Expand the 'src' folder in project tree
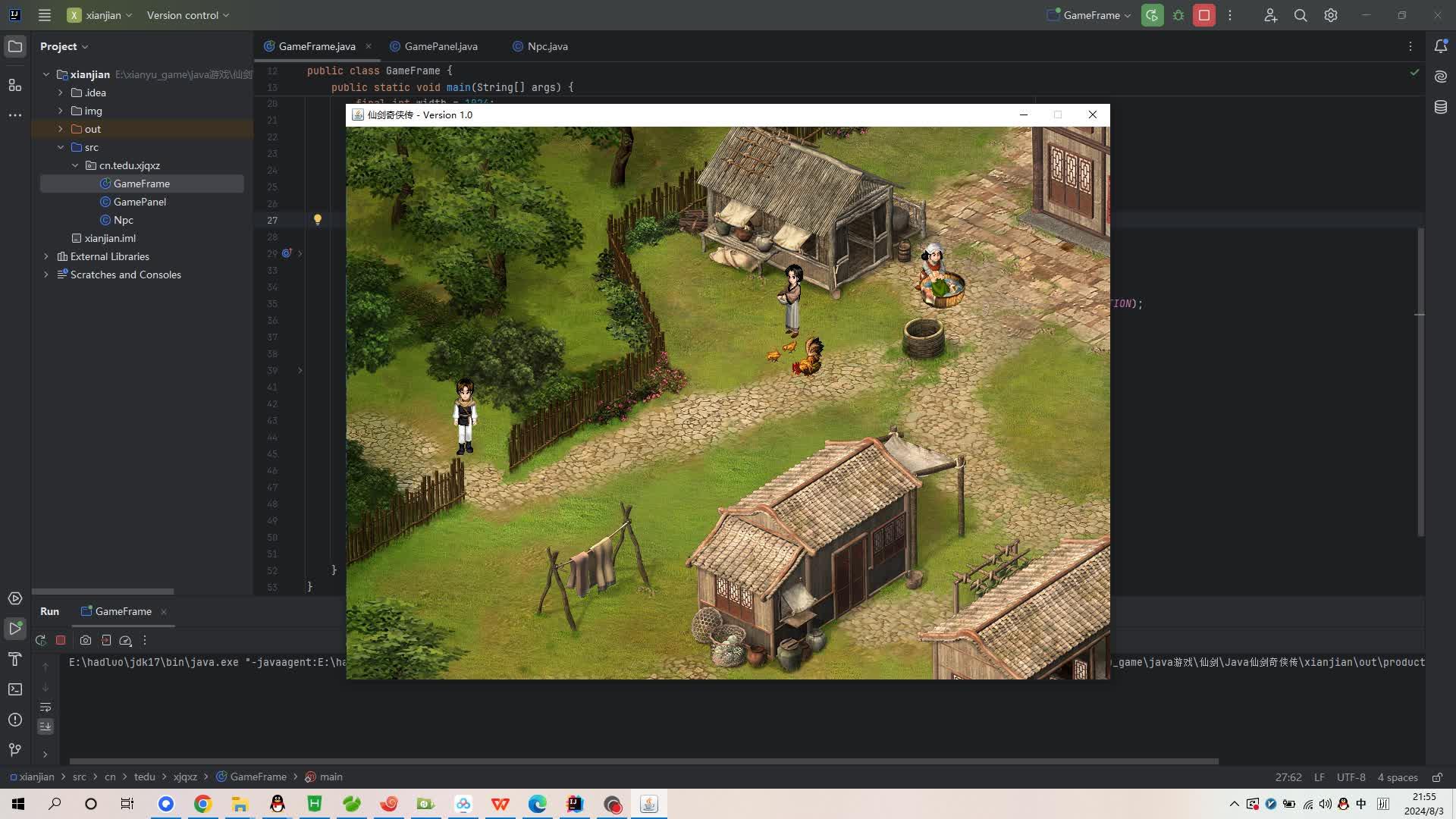Image resolution: width=1456 pixels, height=819 pixels. point(60,146)
